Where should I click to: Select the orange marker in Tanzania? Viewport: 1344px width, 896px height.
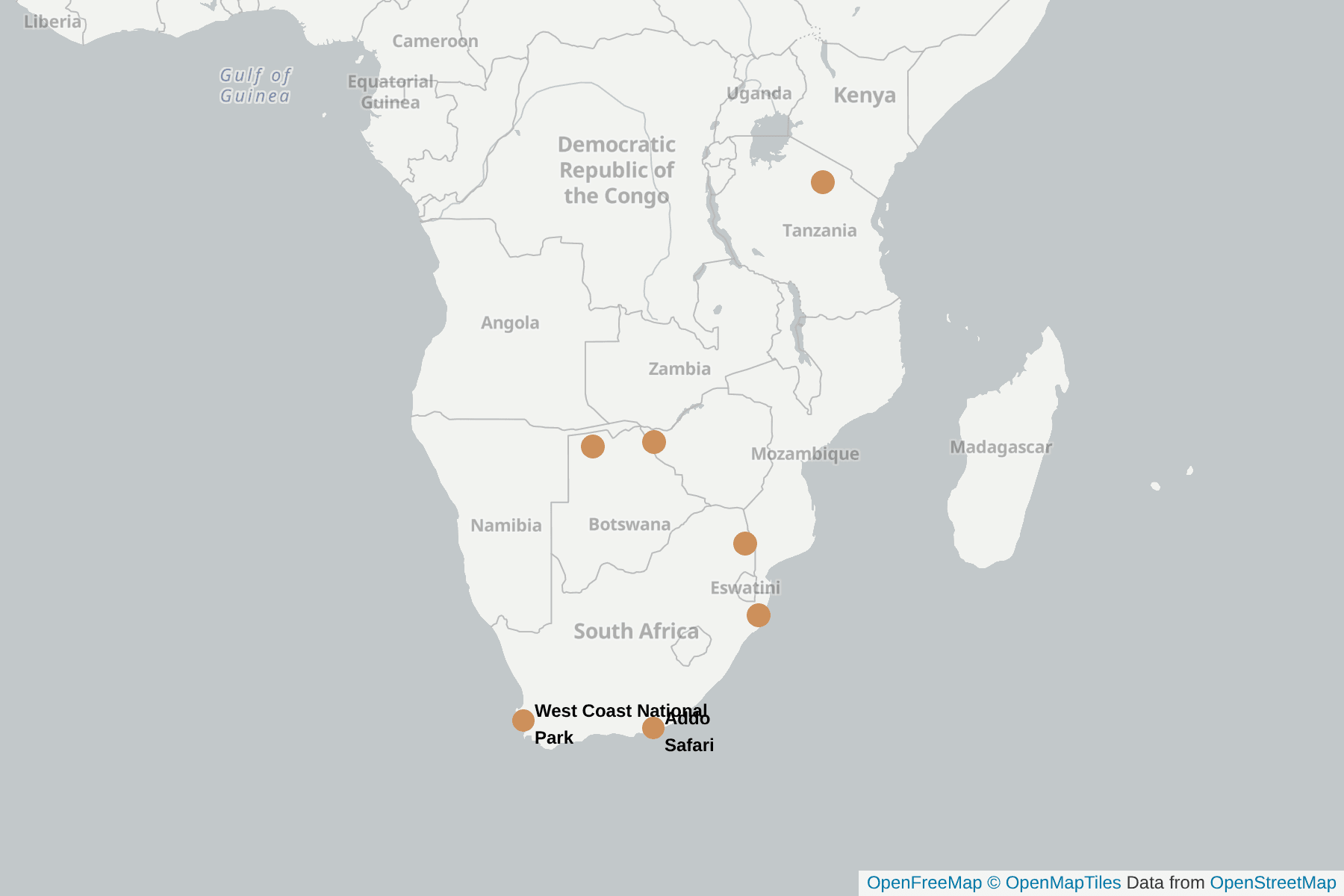[x=823, y=182]
